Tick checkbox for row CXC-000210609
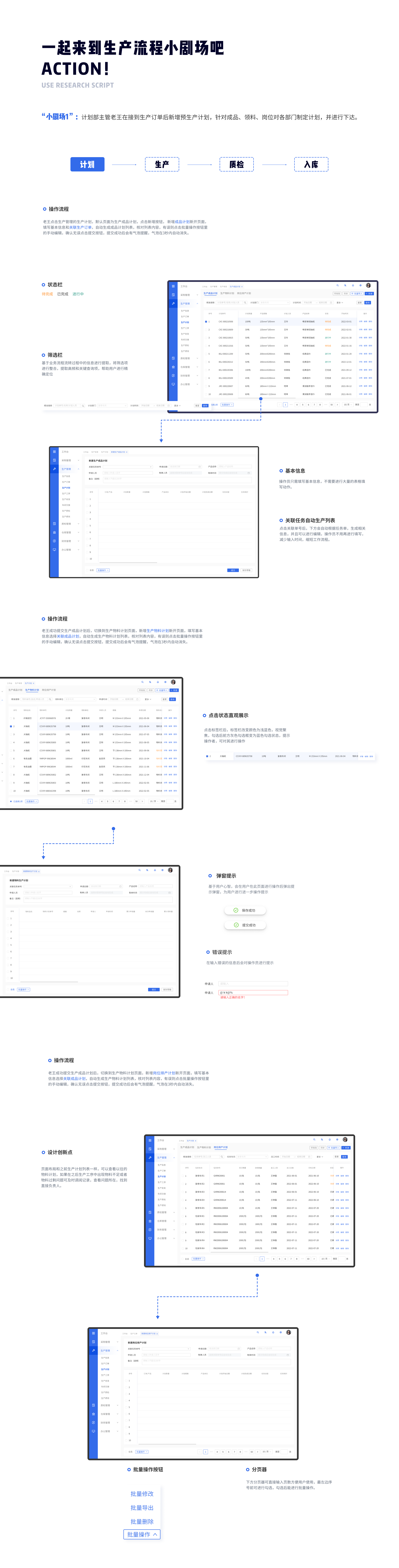The width and height of the screenshot is (399, 1568). point(206,330)
